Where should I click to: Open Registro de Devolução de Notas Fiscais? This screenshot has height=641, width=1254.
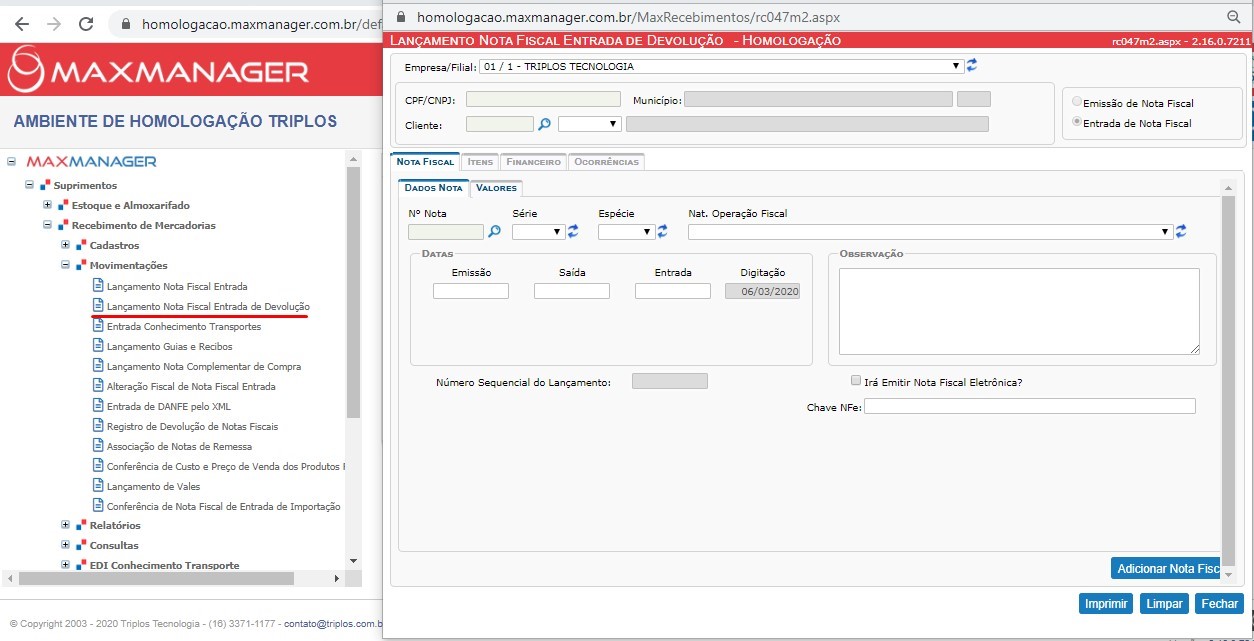click(192, 426)
